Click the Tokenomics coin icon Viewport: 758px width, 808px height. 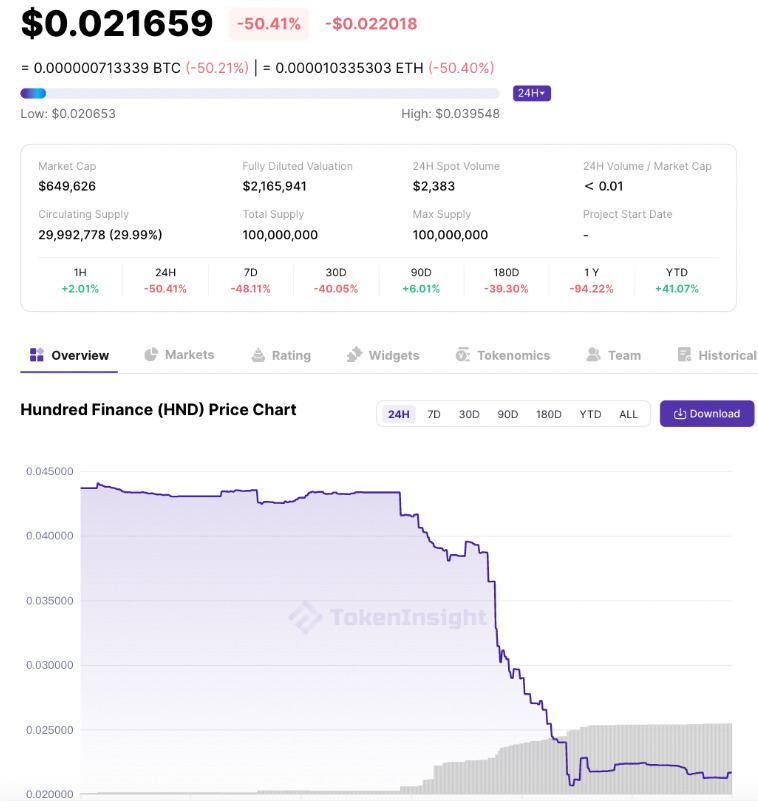pos(462,355)
